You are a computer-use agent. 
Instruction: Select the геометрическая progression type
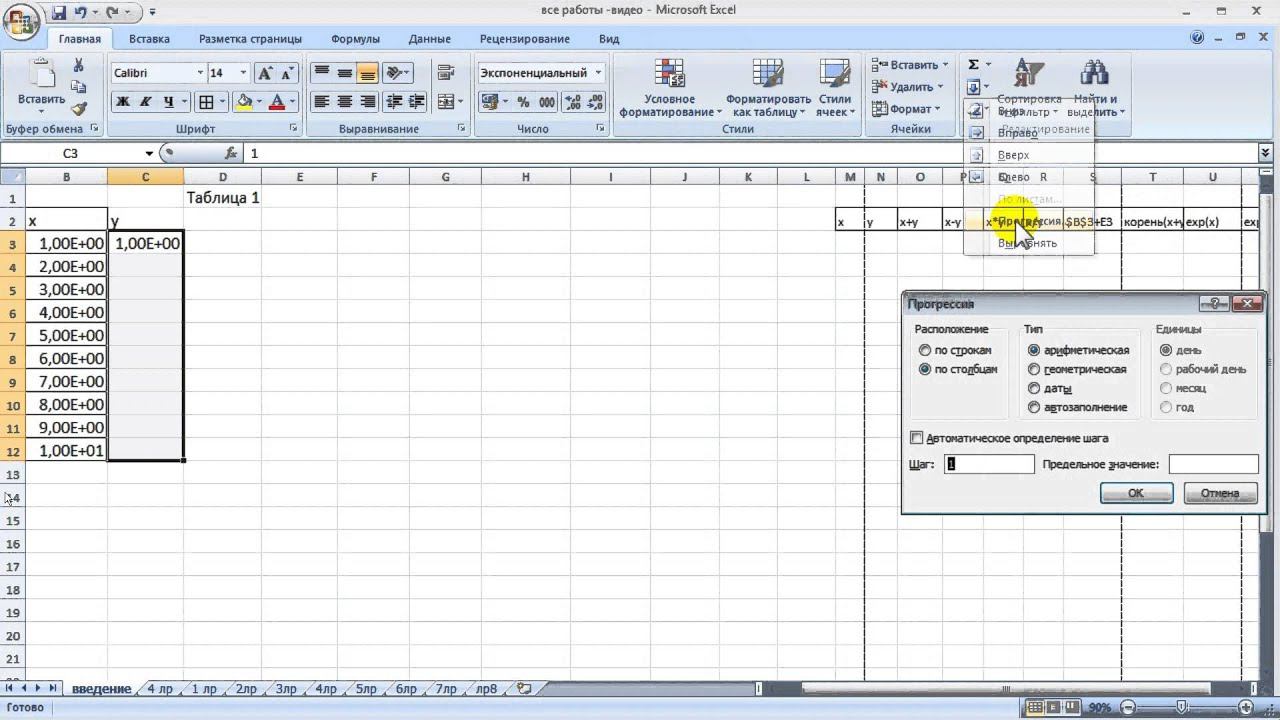click(1034, 369)
